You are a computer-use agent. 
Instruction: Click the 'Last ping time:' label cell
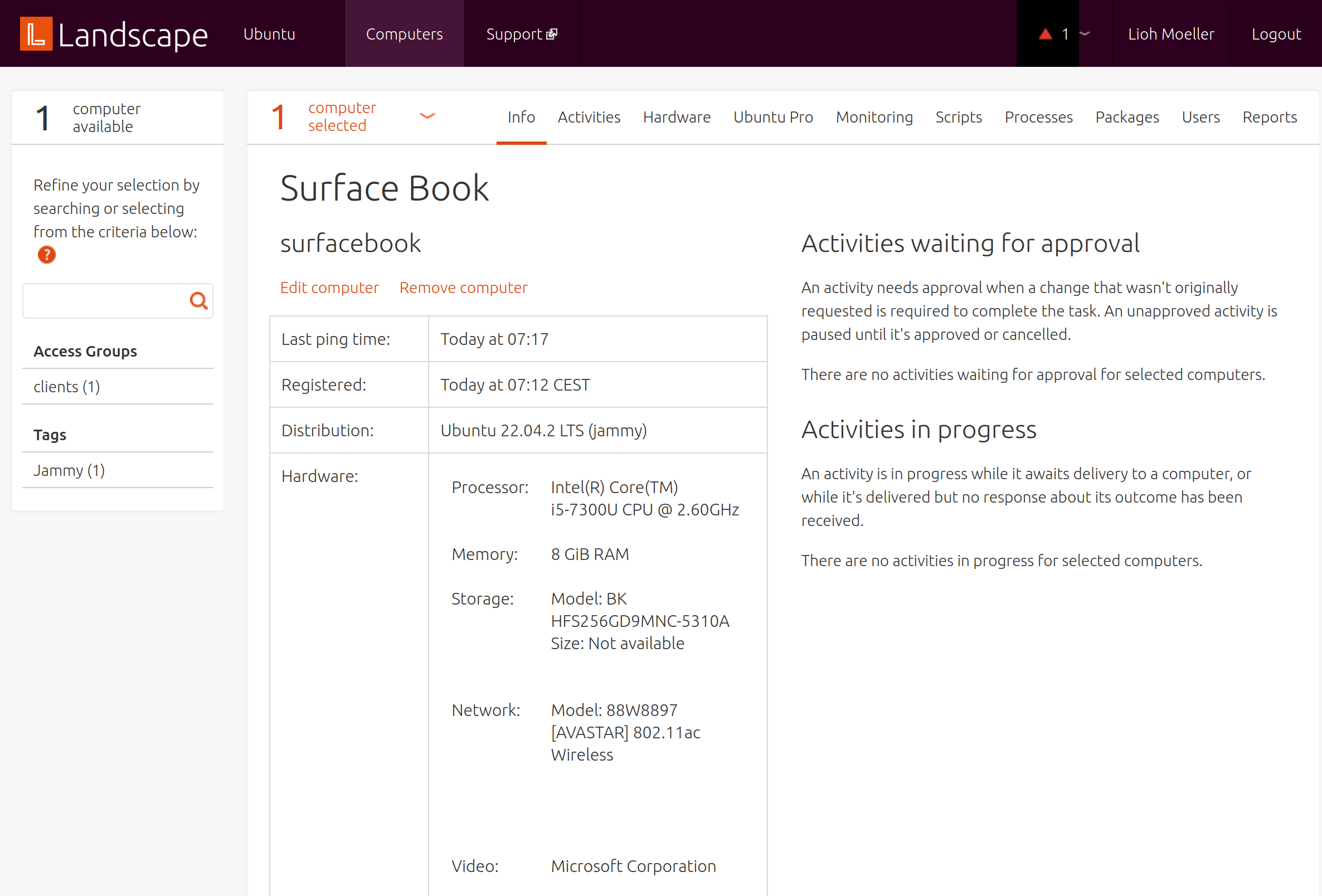point(349,339)
